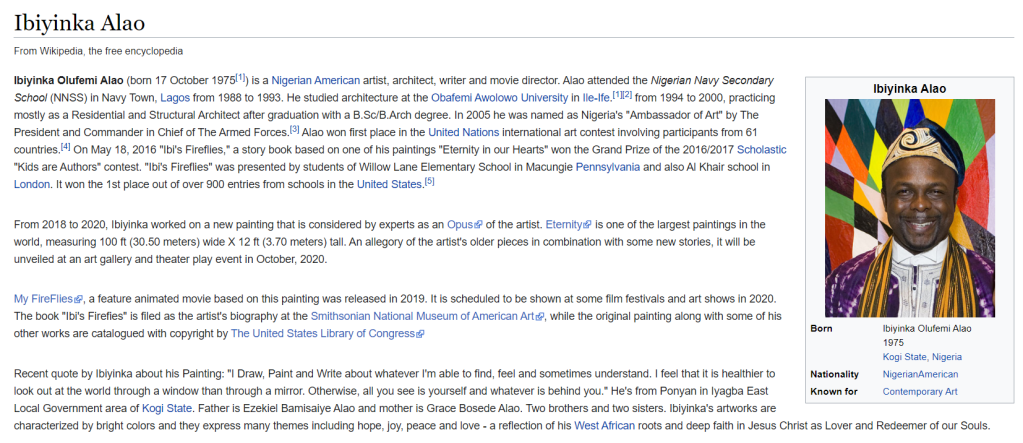This screenshot has height=443, width=1023.
Task: Open Contemporary Art link in infobox
Action: (920, 391)
